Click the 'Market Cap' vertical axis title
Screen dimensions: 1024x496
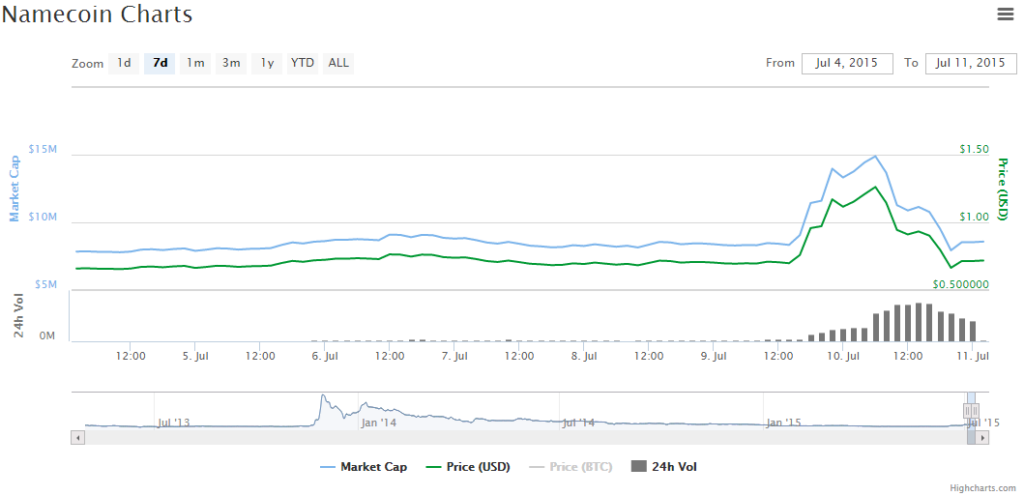[15, 189]
